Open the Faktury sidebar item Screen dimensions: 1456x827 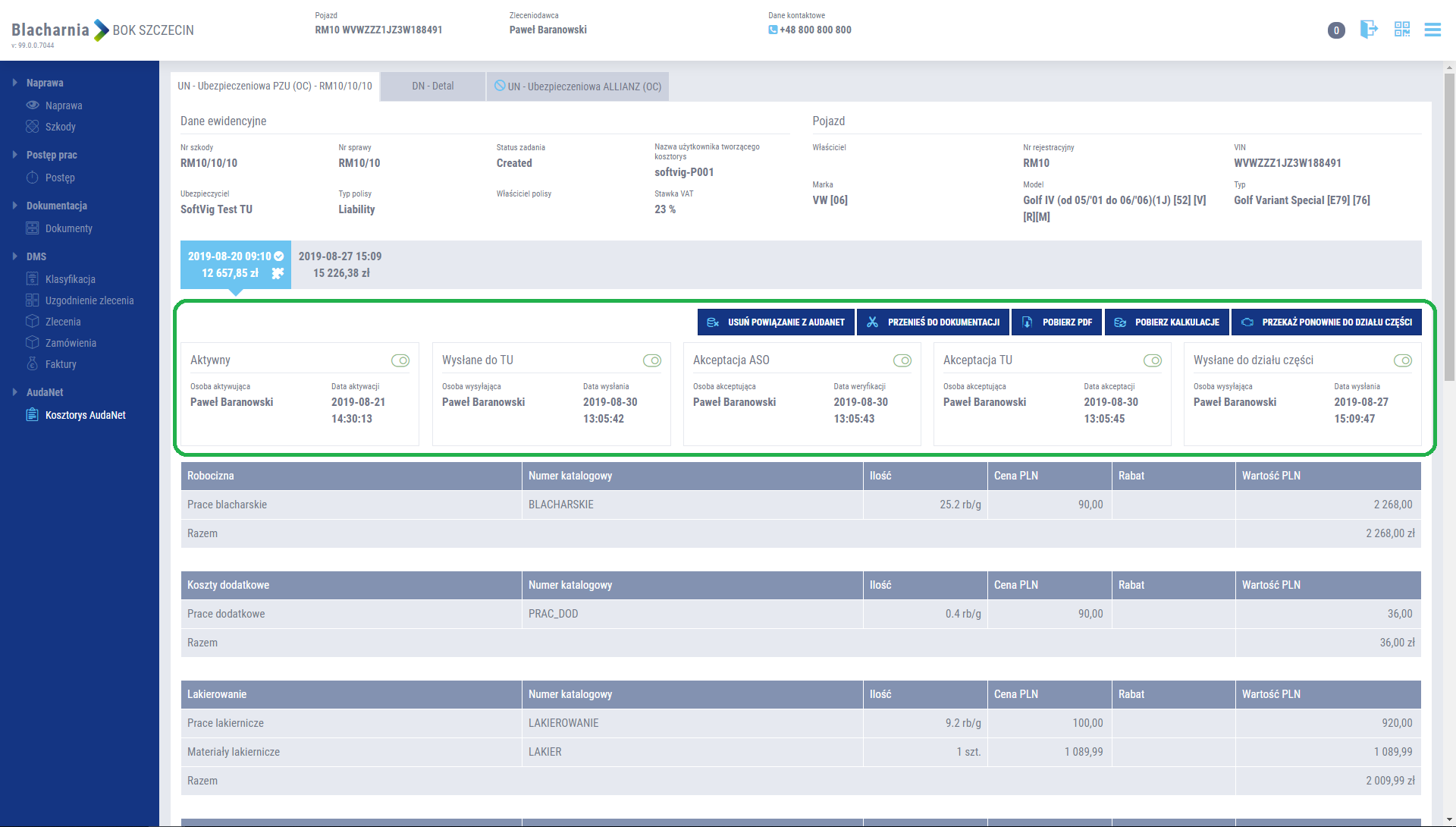coord(61,364)
